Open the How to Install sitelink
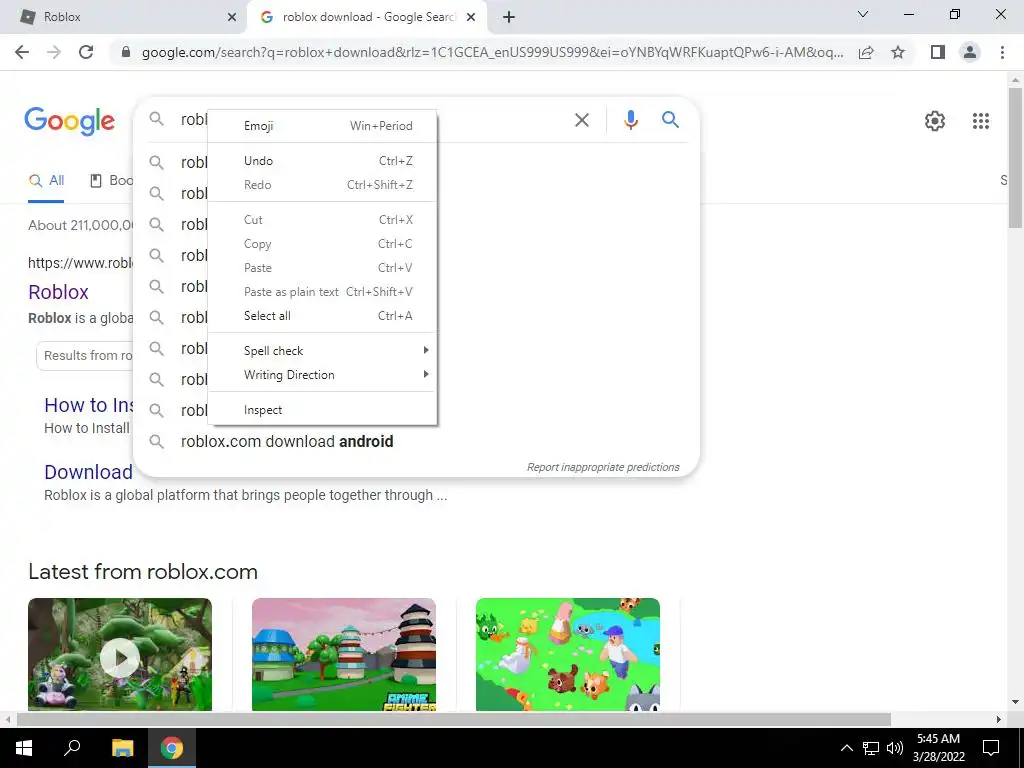Screen dimensions: 1024x768 coord(89,405)
